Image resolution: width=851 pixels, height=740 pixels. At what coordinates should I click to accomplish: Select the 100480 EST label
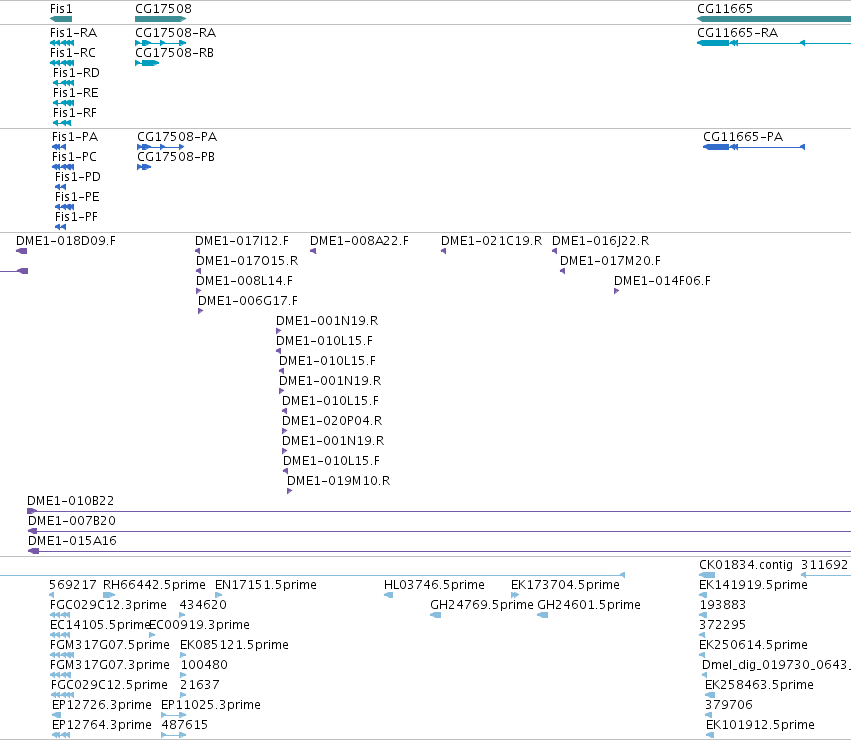[x=204, y=666]
